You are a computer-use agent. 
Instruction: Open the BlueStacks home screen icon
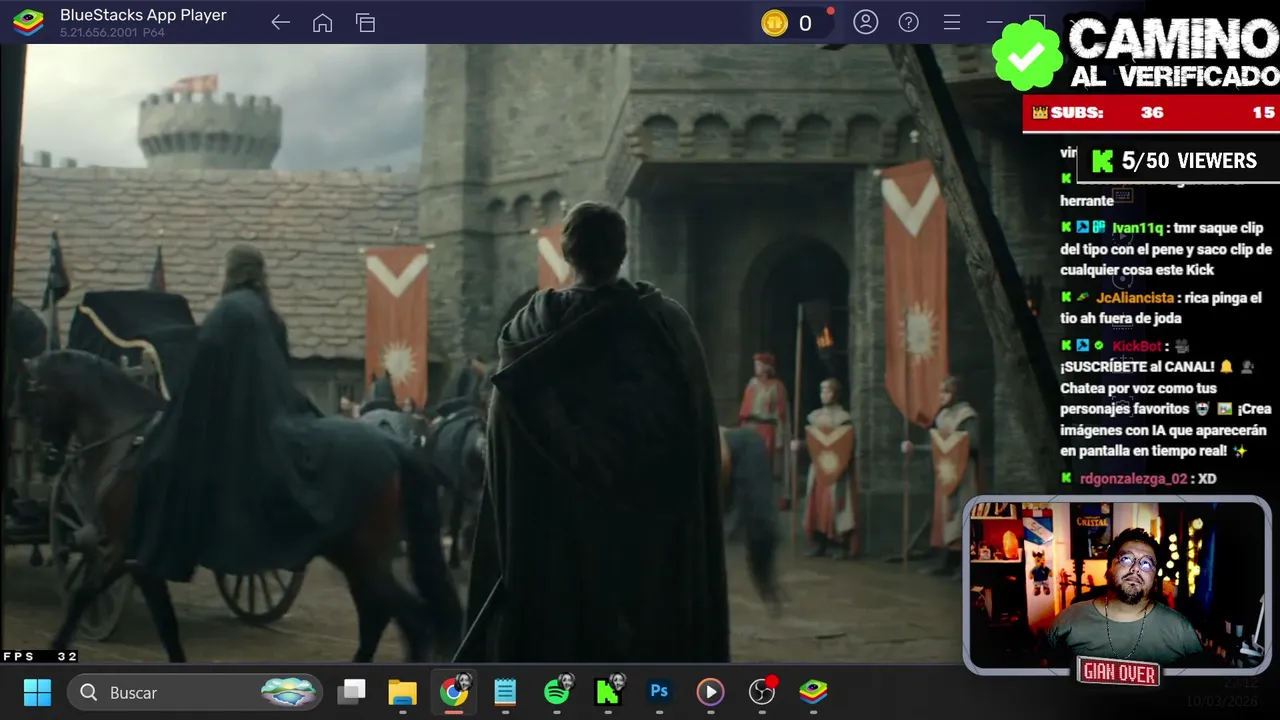tap(322, 23)
